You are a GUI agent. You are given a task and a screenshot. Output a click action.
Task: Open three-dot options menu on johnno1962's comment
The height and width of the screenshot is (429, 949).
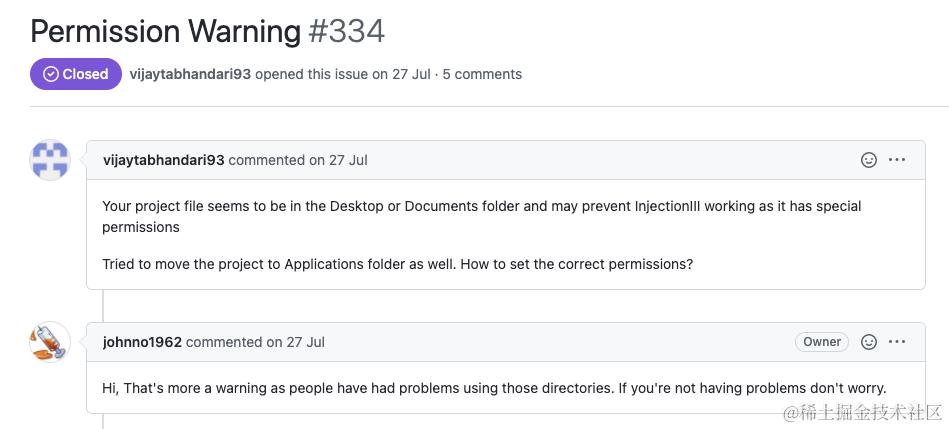coord(897,342)
